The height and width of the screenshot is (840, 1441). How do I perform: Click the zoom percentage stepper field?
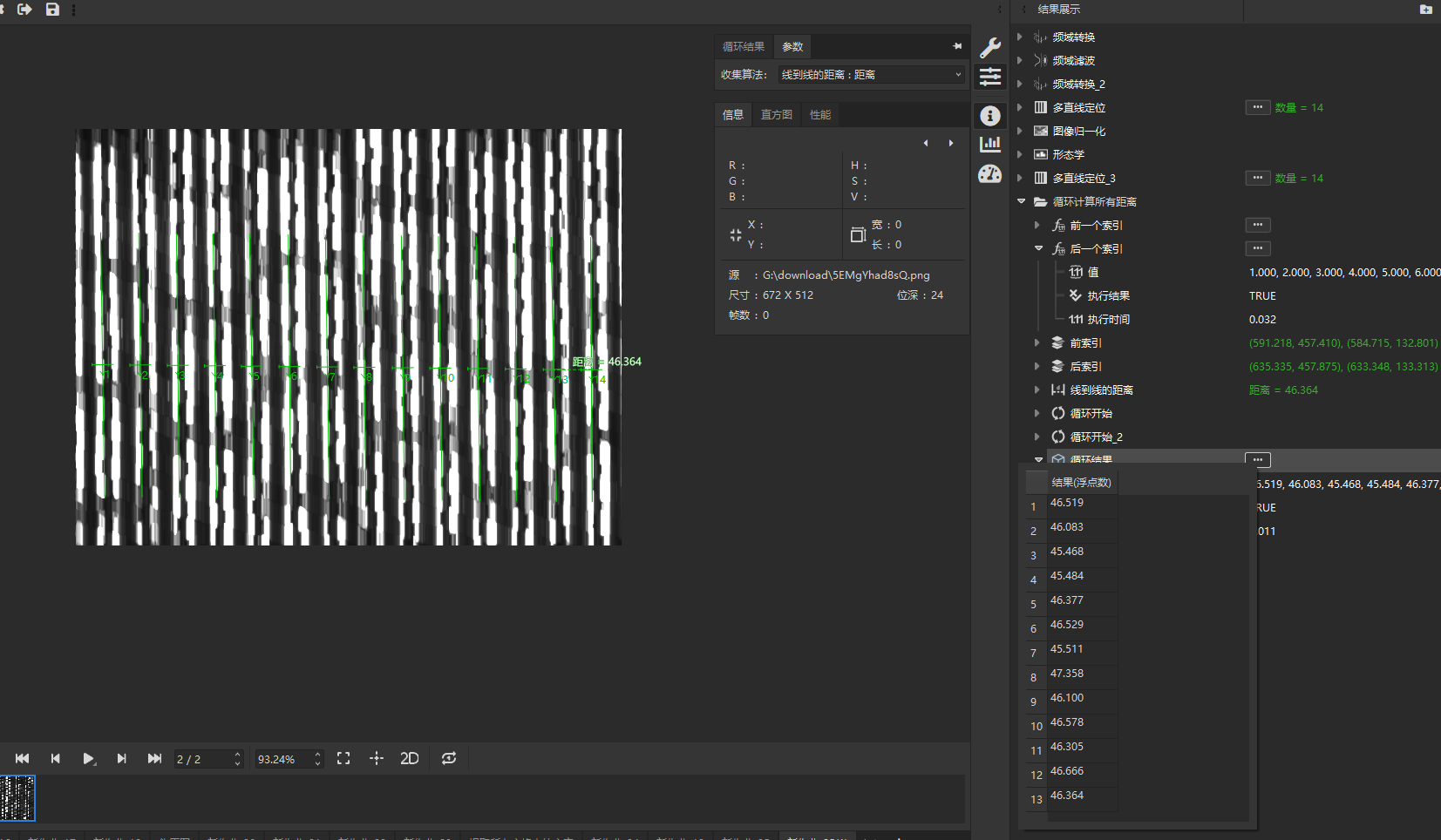(x=283, y=760)
